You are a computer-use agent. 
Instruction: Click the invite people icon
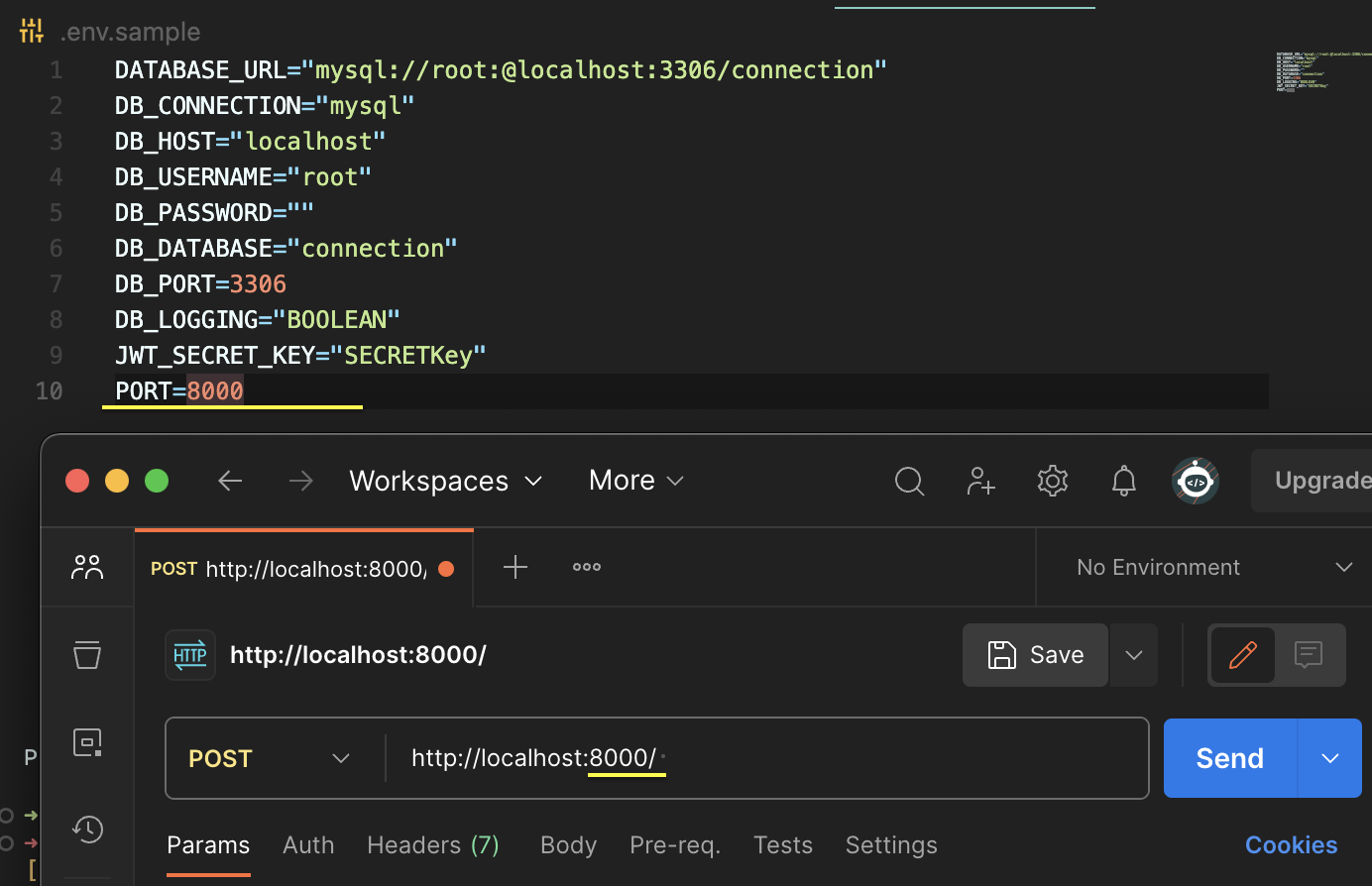(x=980, y=481)
